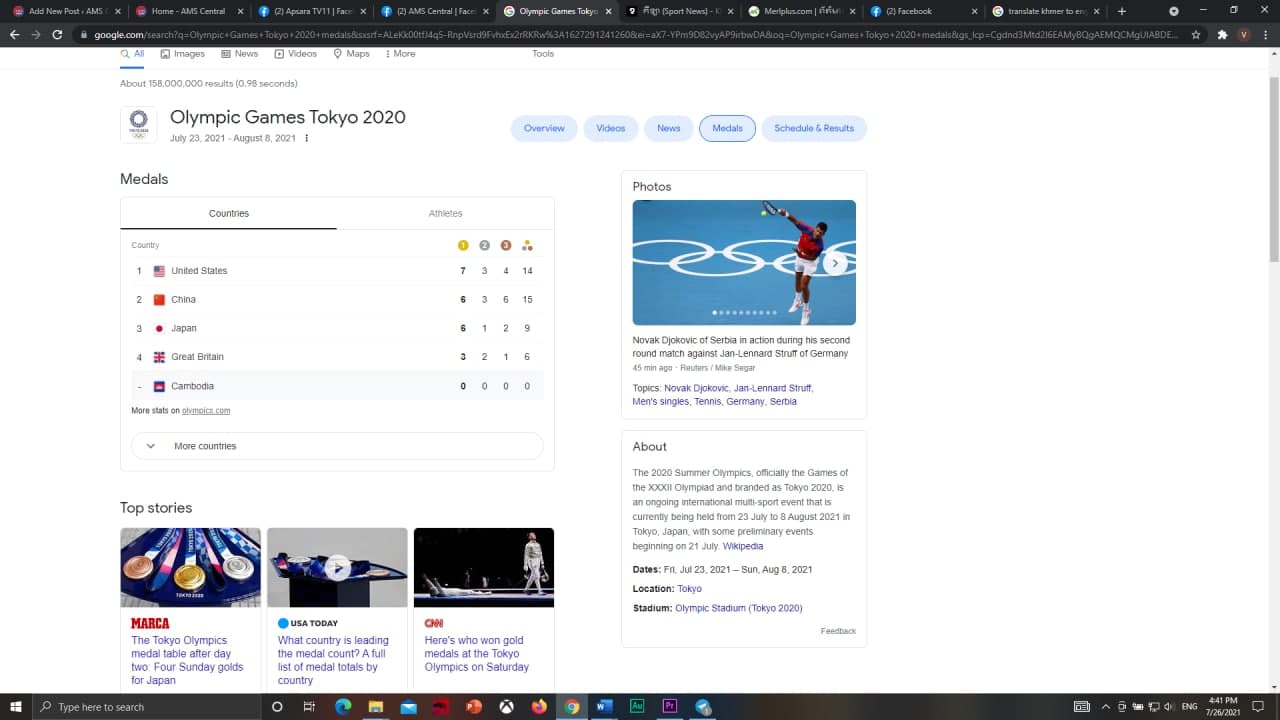
Task: Close the Olympic Games Tokyo tab
Action: click(x=608, y=11)
